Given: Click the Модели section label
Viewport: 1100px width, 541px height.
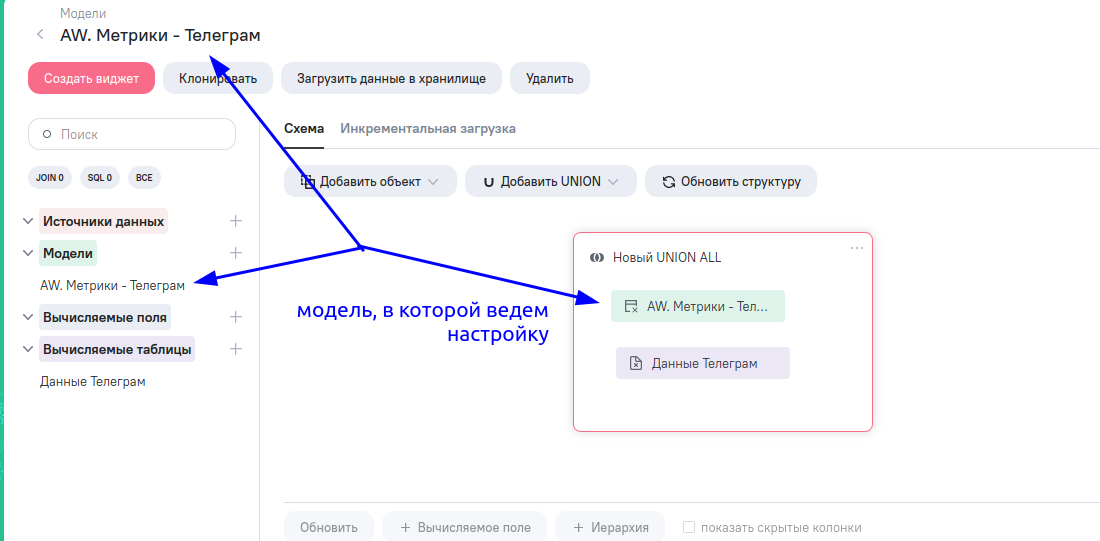Looking at the screenshot, I should (x=68, y=253).
